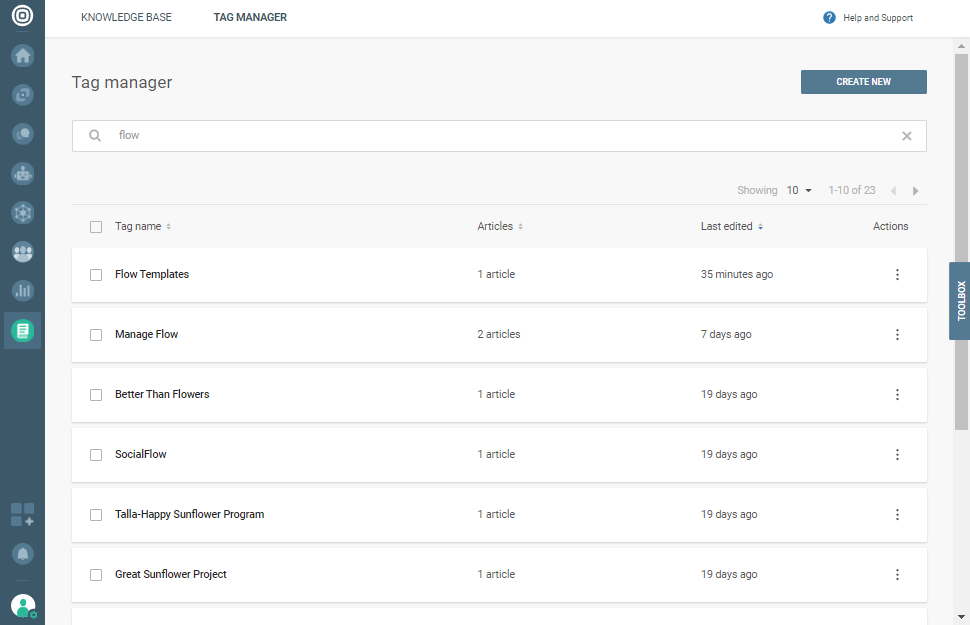Switch to the KNOWLEDGE BASE tab
Screen dimensions: 970x625
[126, 17]
